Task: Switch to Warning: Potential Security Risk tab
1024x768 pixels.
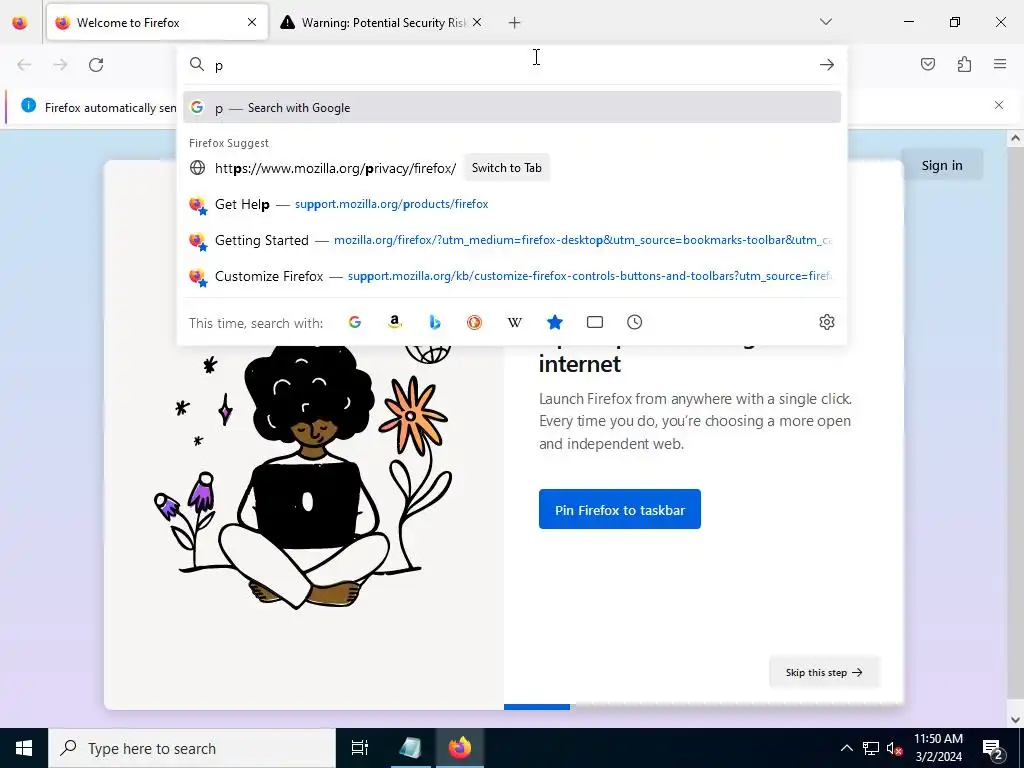Action: [382, 22]
